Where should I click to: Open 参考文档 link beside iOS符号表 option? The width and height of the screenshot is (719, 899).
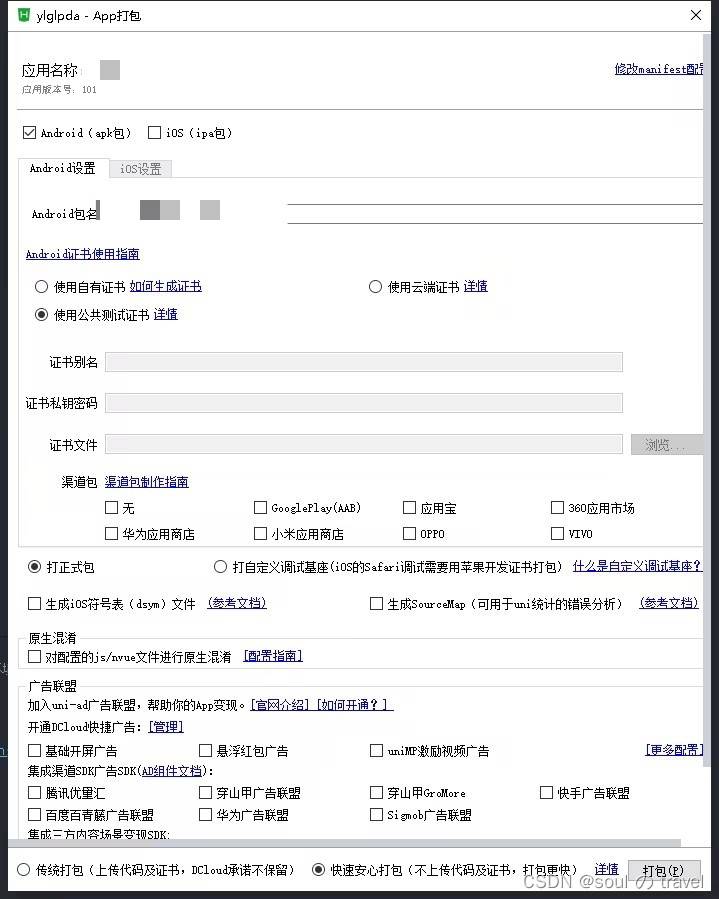pyautogui.click(x=237, y=603)
